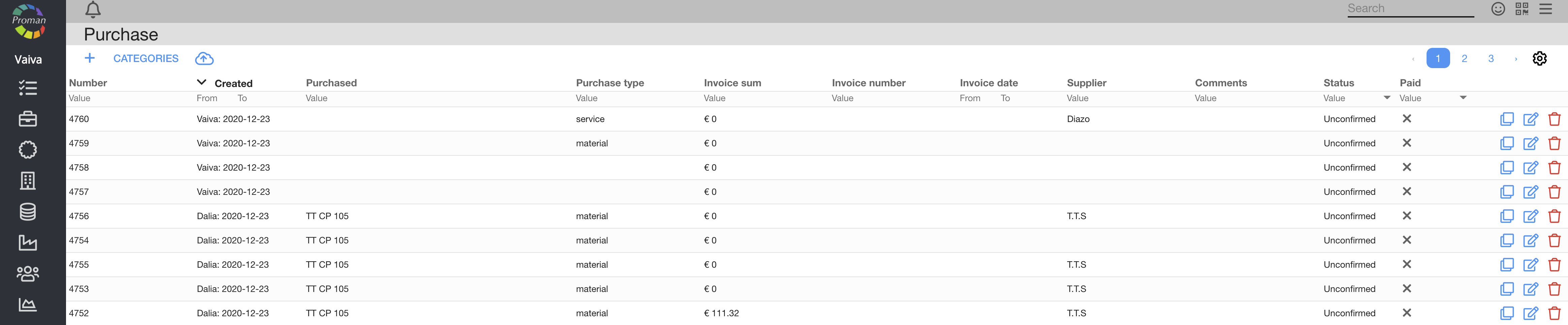Image resolution: width=1568 pixels, height=325 pixels.
Task: Toggle paid mark for purchase 4759
Action: pos(1407,143)
